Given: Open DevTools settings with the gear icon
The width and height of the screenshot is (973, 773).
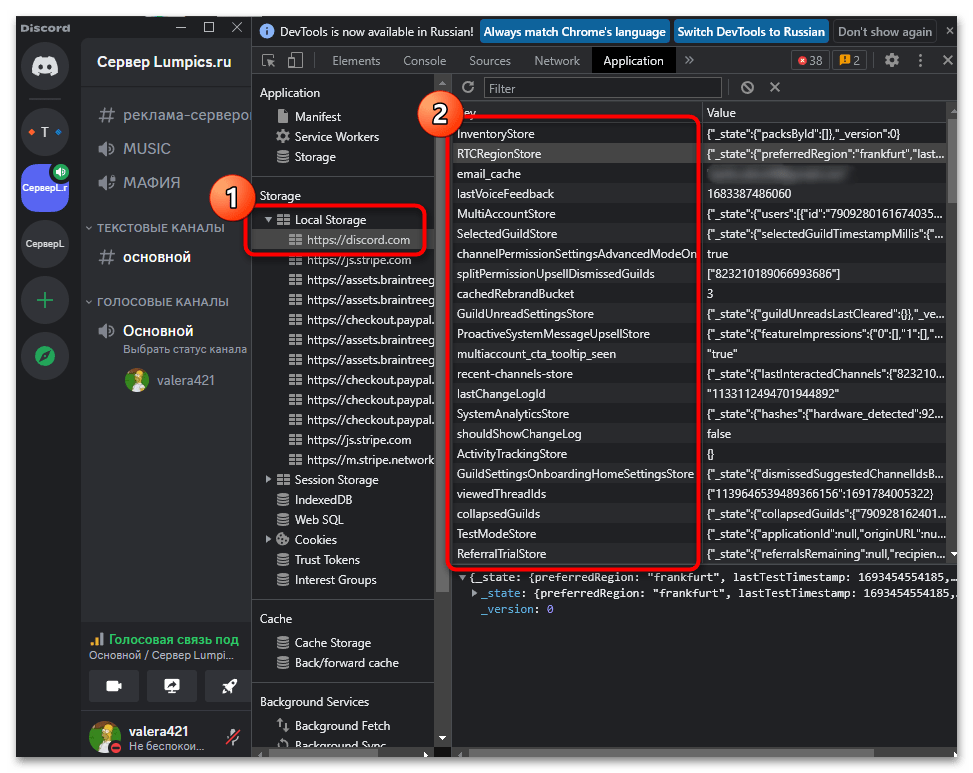Looking at the screenshot, I should pos(892,60).
